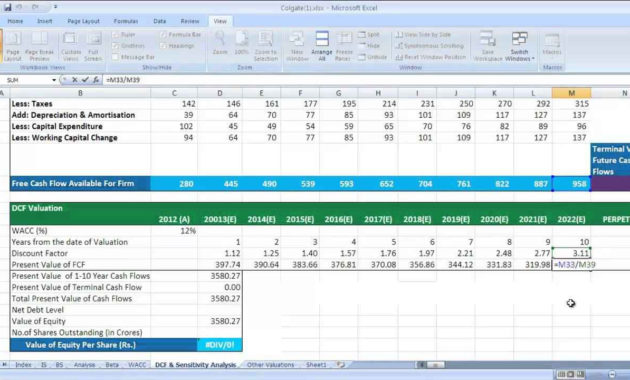630x380 pixels.
Task: Click the Name Box showing SUM
Action: [x=27, y=80]
